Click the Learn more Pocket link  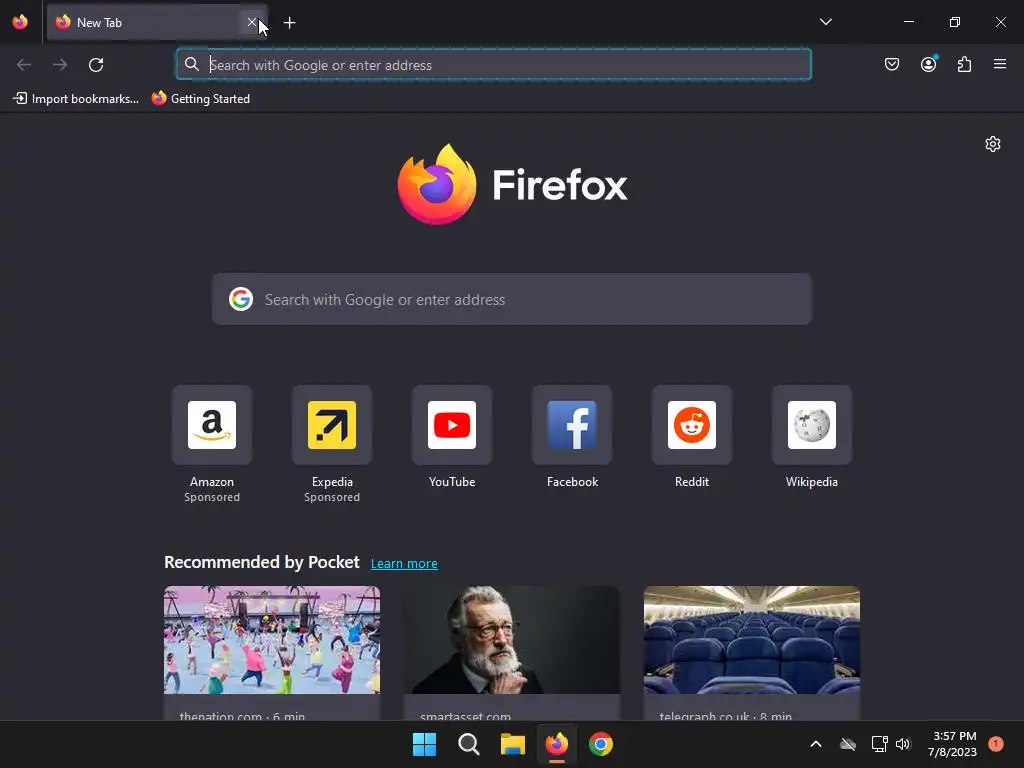[x=404, y=564]
